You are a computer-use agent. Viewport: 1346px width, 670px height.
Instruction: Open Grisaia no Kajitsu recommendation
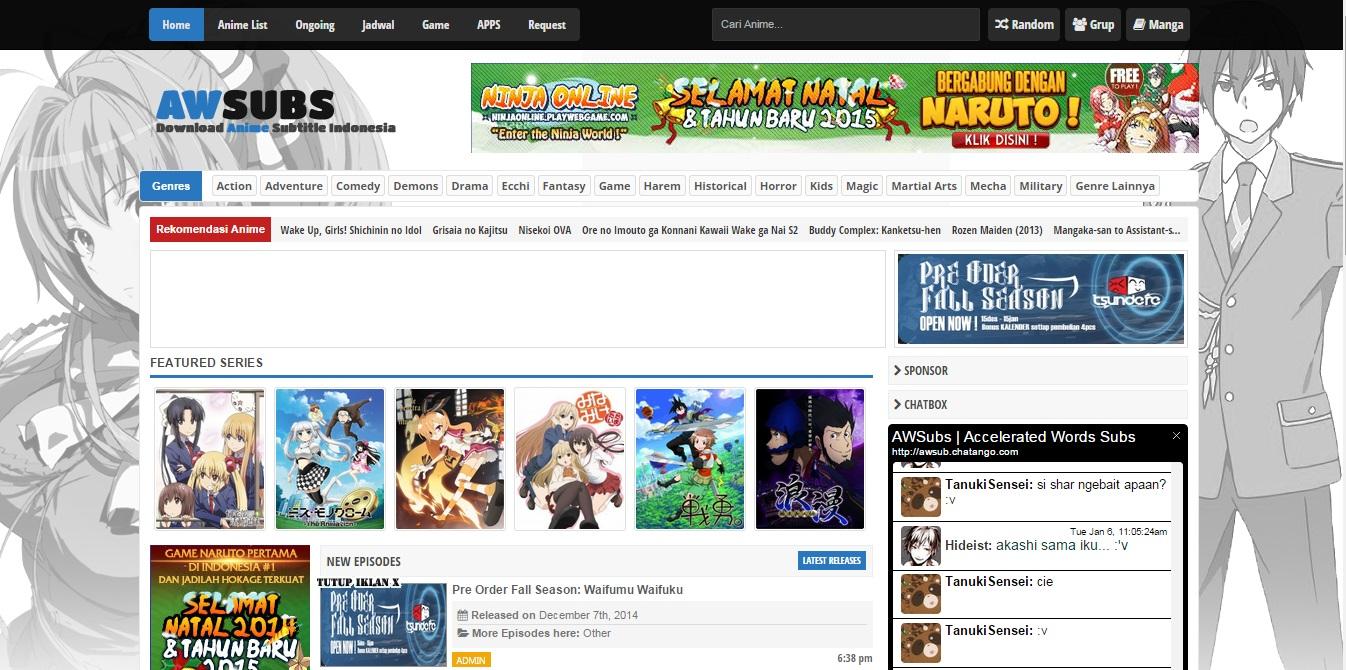point(470,230)
